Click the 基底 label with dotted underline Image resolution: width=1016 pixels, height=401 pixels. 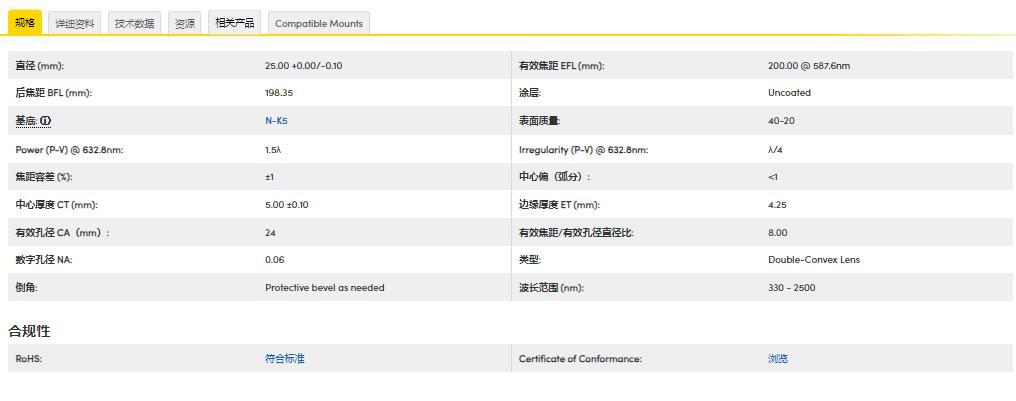[25, 121]
